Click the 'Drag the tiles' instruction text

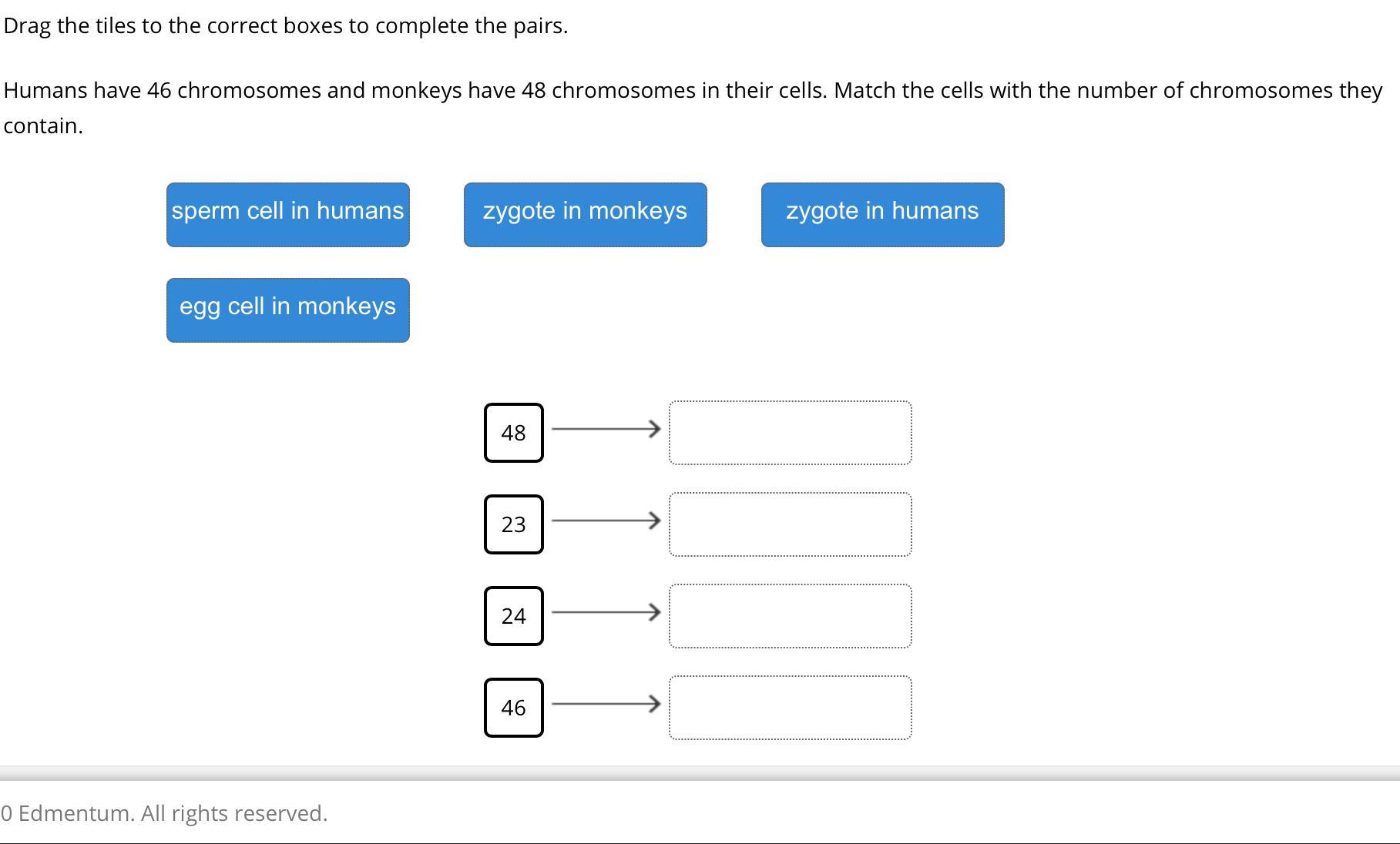[286, 26]
